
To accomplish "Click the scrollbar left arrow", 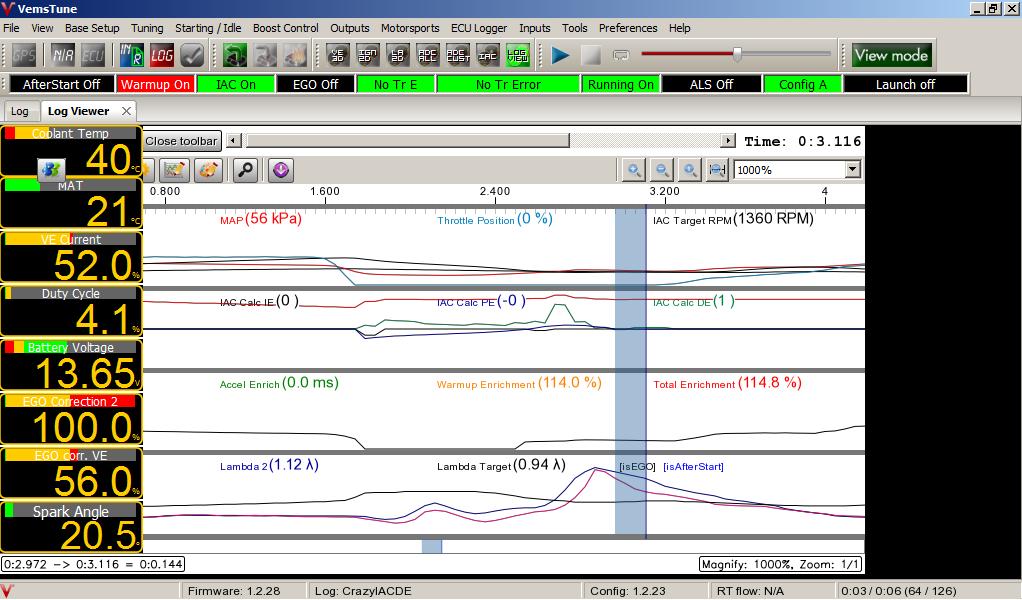I will (234, 141).
